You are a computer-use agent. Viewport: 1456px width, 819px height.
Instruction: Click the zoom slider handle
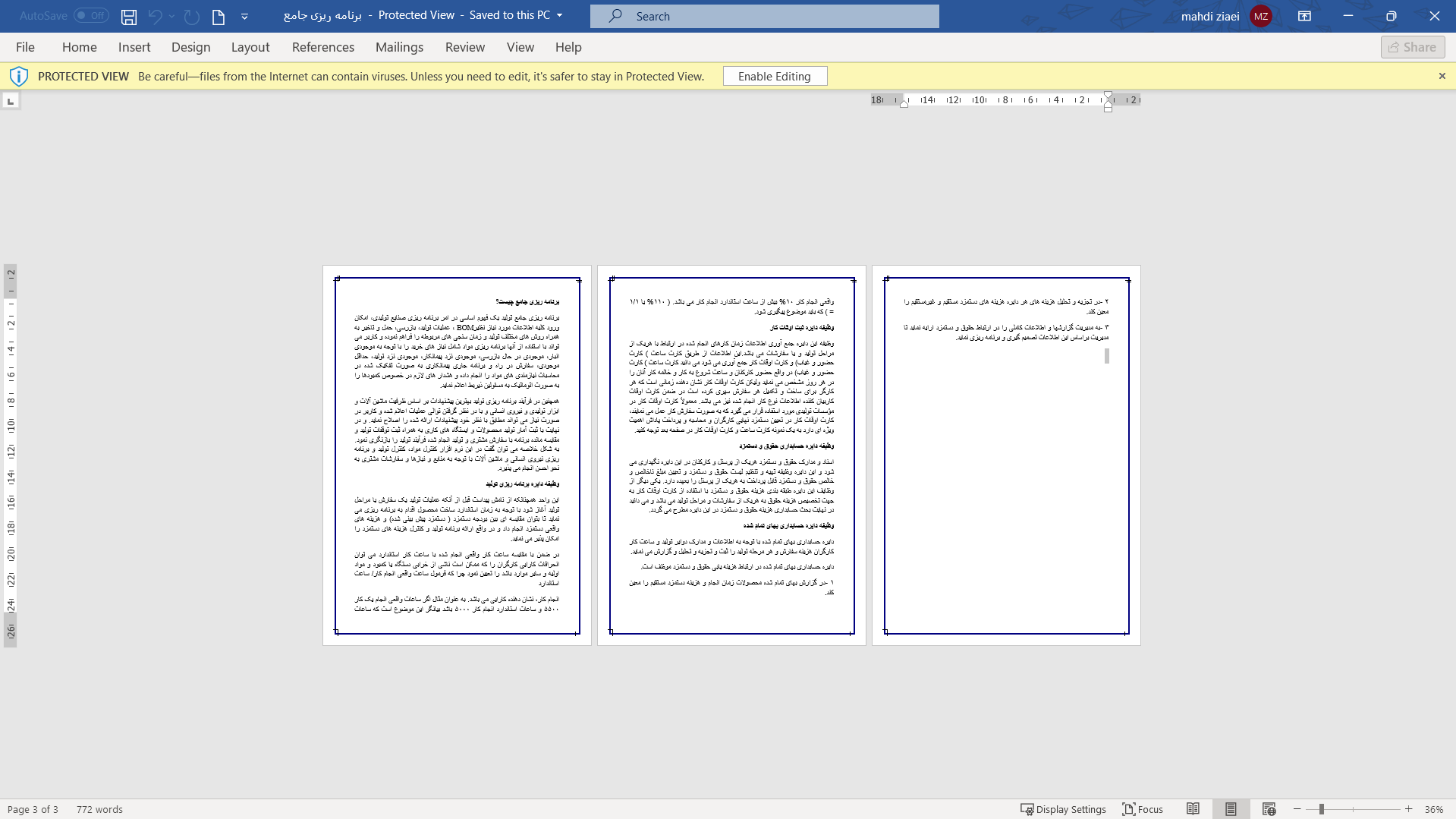pos(1322,809)
